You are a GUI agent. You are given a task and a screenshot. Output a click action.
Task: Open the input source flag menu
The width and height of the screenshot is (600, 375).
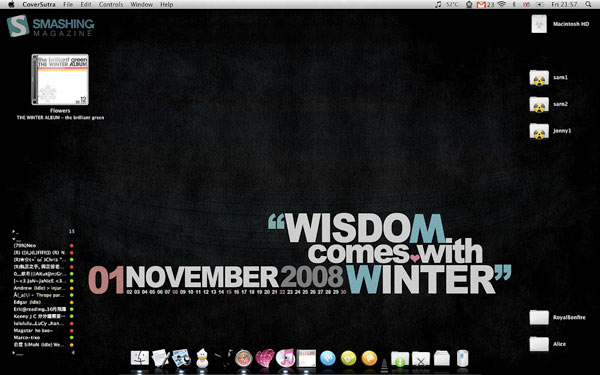[527, 5]
